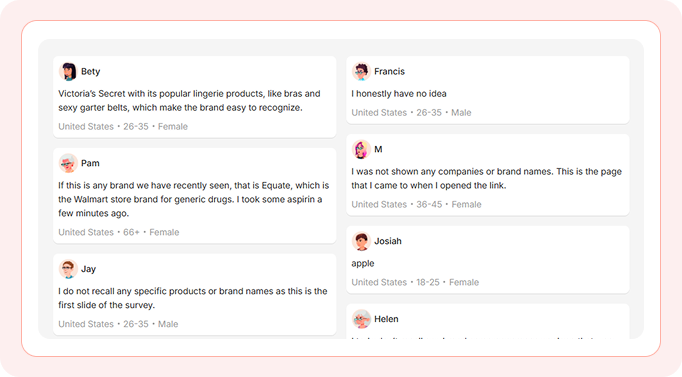Click Francis's avatar with glasses
Viewport: 682px width, 377px height.
[x=361, y=71]
